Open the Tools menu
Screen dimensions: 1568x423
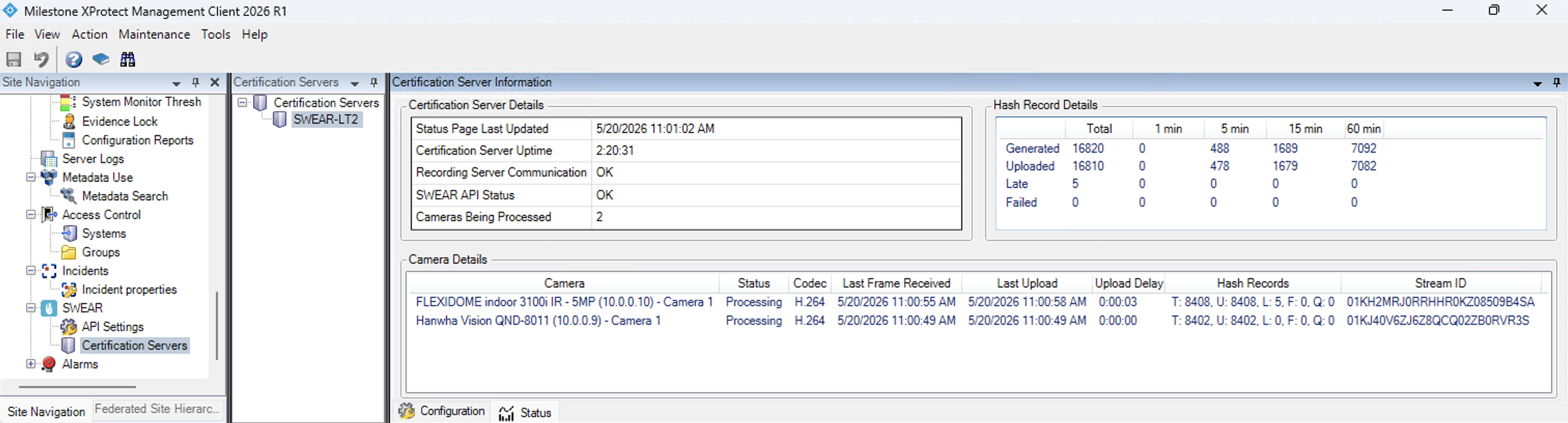(216, 34)
